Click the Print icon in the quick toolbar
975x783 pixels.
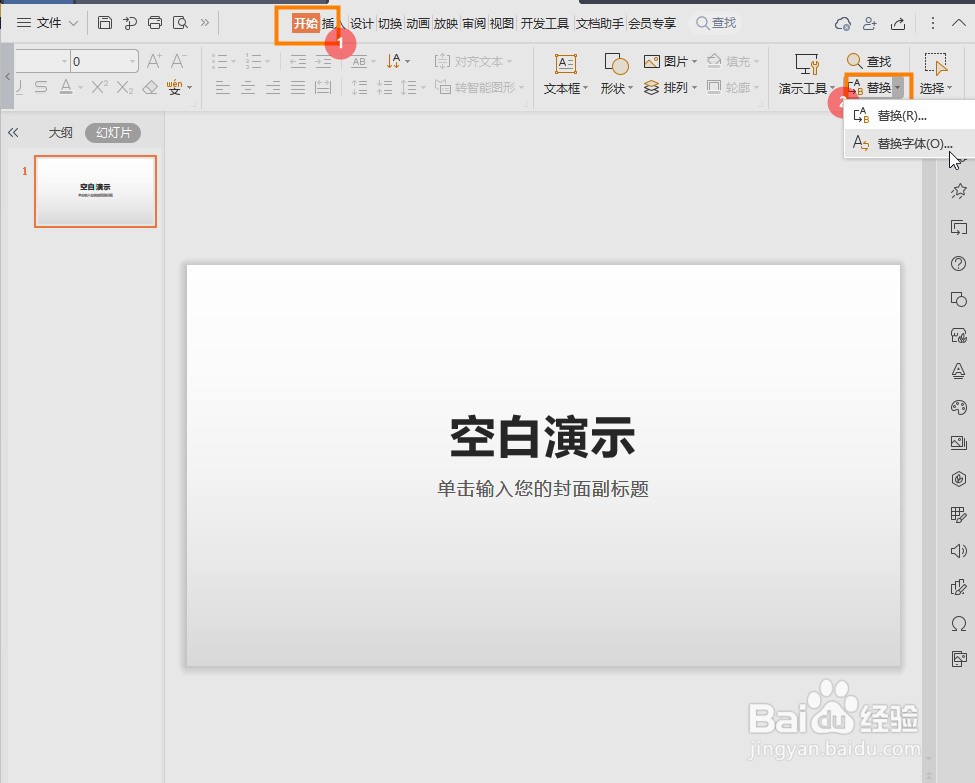[155, 23]
